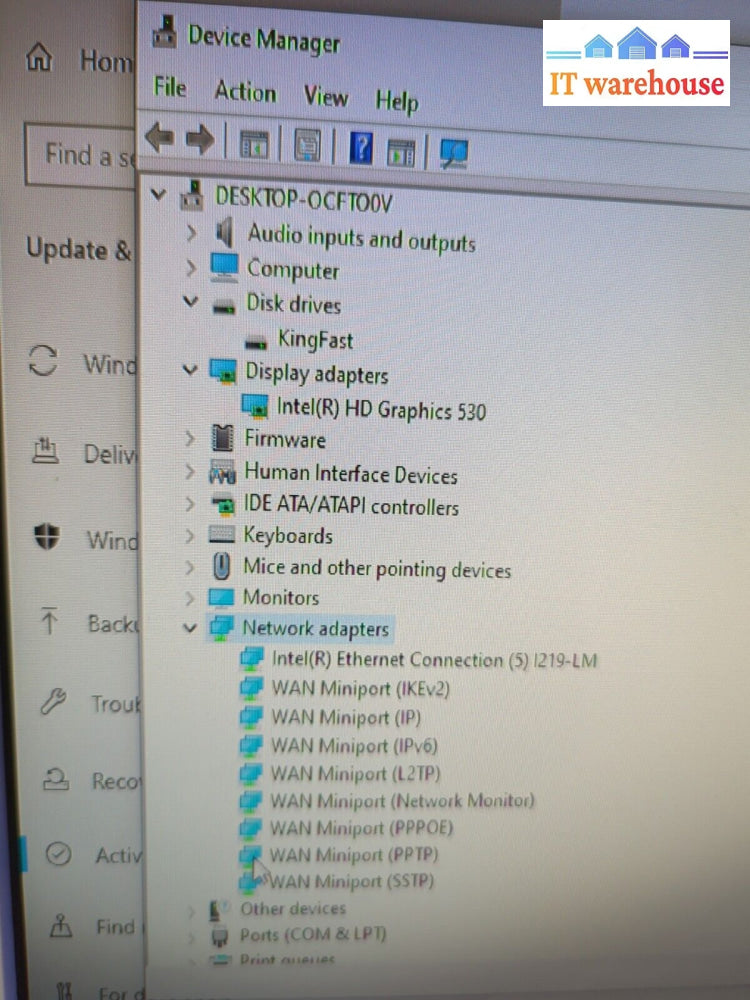The image size is (750, 1000).
Task: Select the KingFast disk drive
Action: [x=314, y=340]
